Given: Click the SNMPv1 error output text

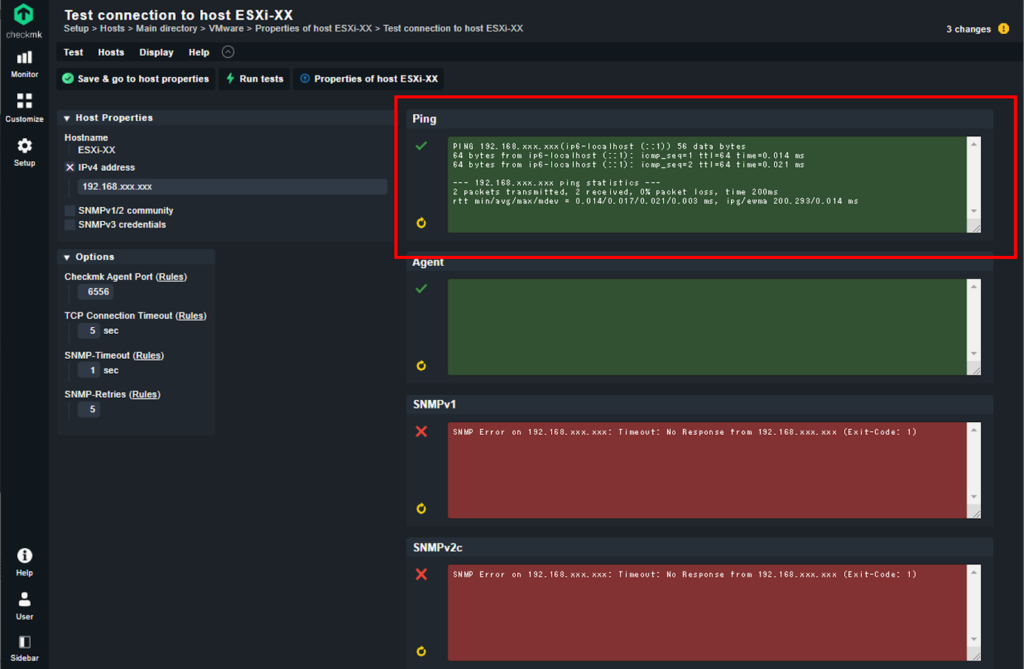Looking at the screenshot, I should click(x=684, y=432).
